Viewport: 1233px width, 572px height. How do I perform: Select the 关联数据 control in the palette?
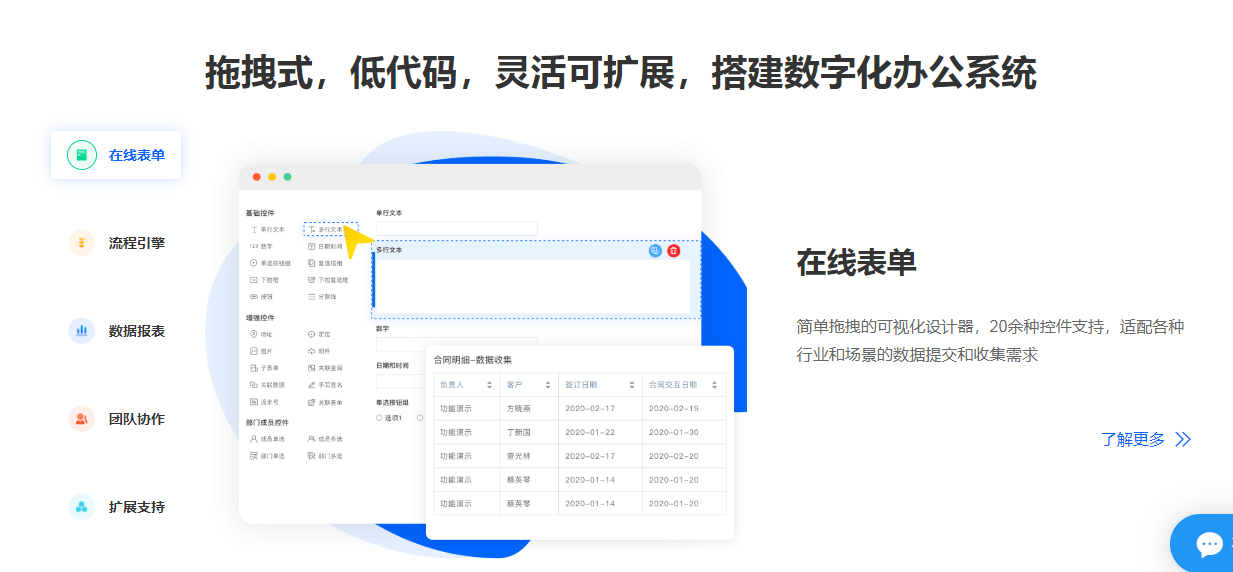pos(267,385)
